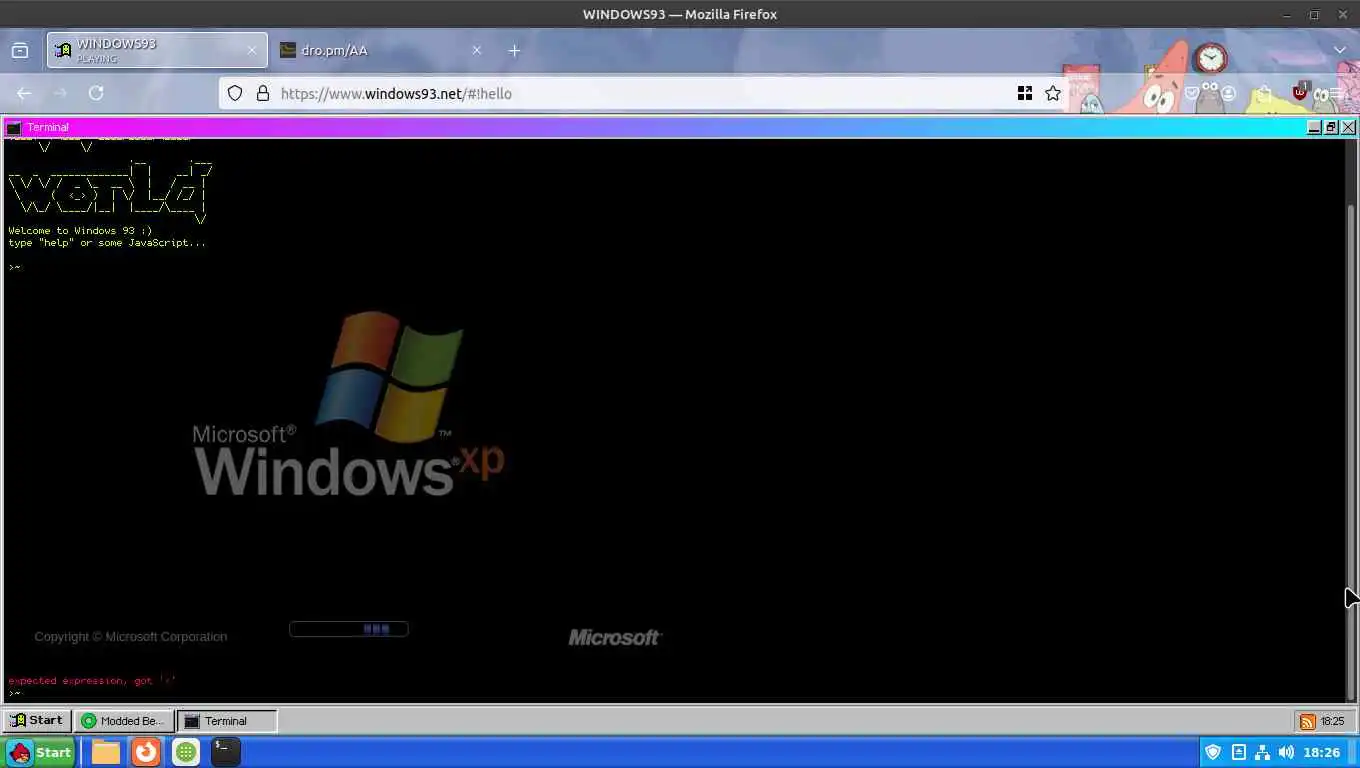1360x768 pixels.
Task: Click the Firefox window minimize button
Action: (1286, 14)
